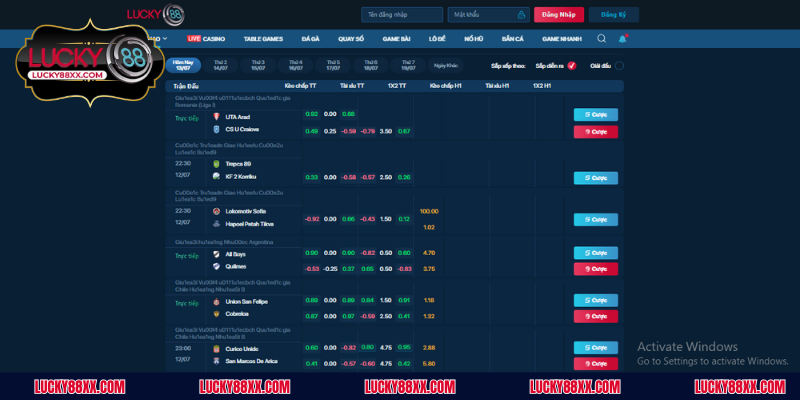Open the TABLE GAMES menu
The image size is (800, 400).
263,39
